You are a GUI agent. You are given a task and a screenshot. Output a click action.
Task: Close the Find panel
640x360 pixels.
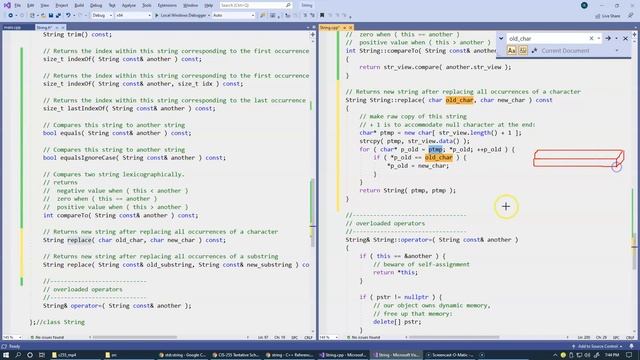pyautogui.click(x=625, y=38)
